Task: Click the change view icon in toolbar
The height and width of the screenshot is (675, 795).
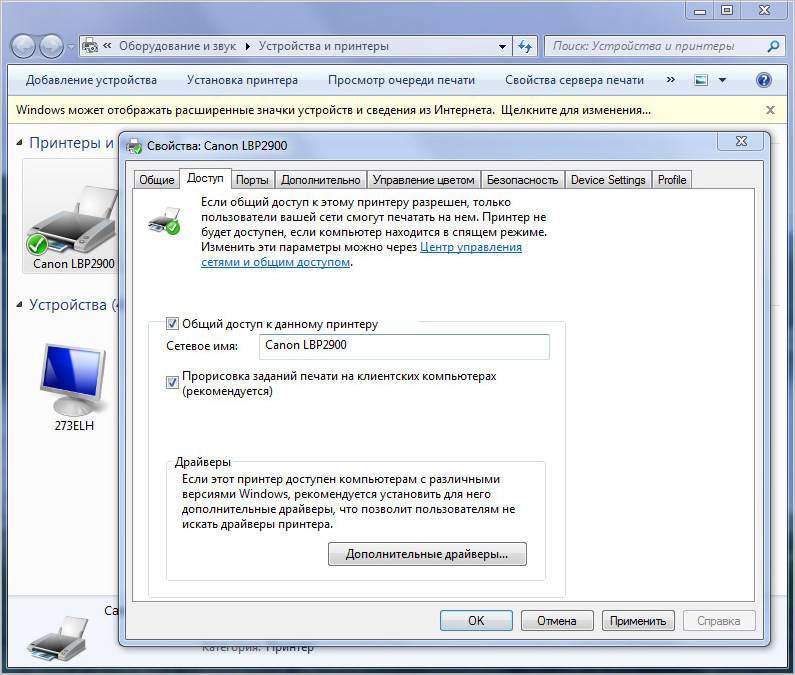Action: [x=701, y=80]
